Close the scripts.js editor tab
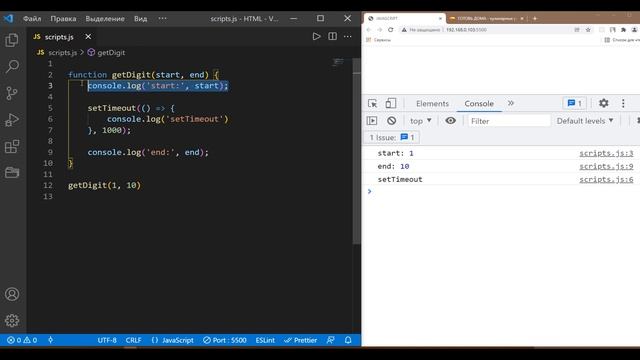The height and width of the screenshot is (360, 640). click(88, 37)
